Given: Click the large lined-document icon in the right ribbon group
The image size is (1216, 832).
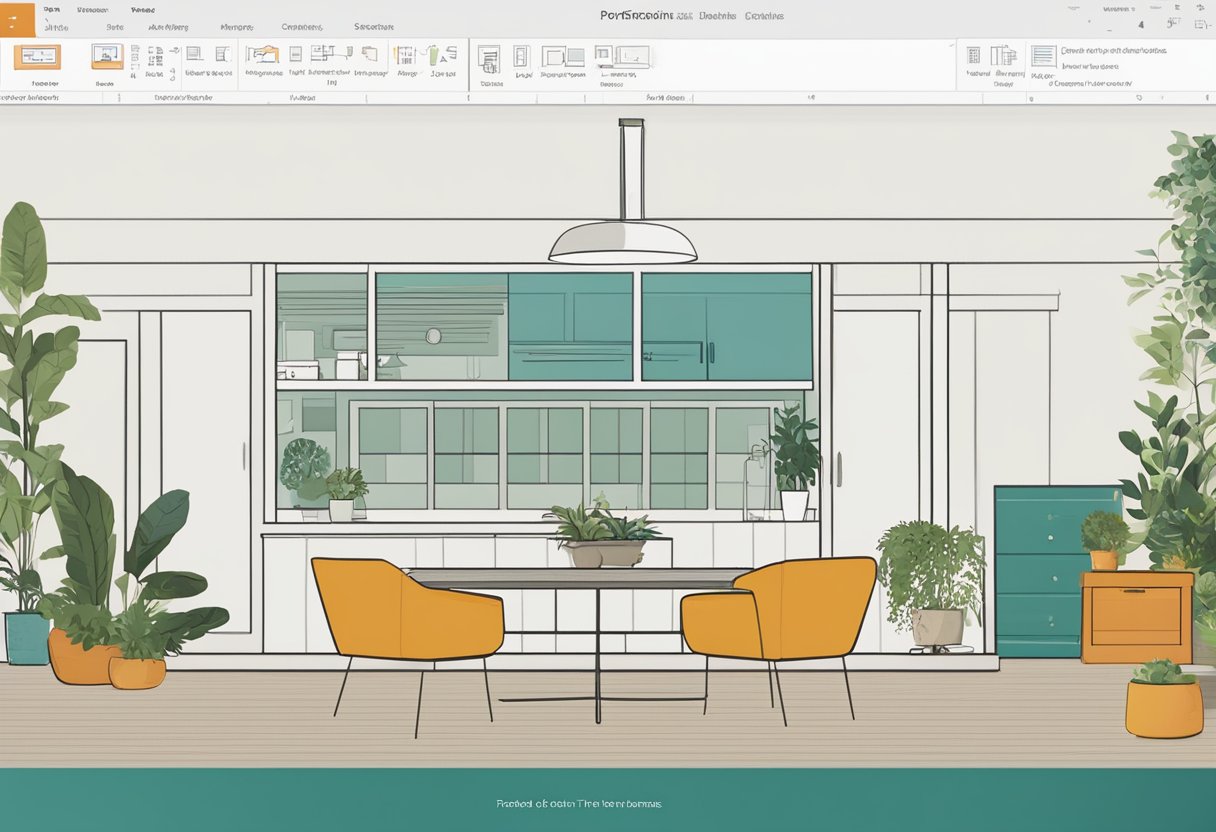Looking at the screenshot, I should (1043, 56).
